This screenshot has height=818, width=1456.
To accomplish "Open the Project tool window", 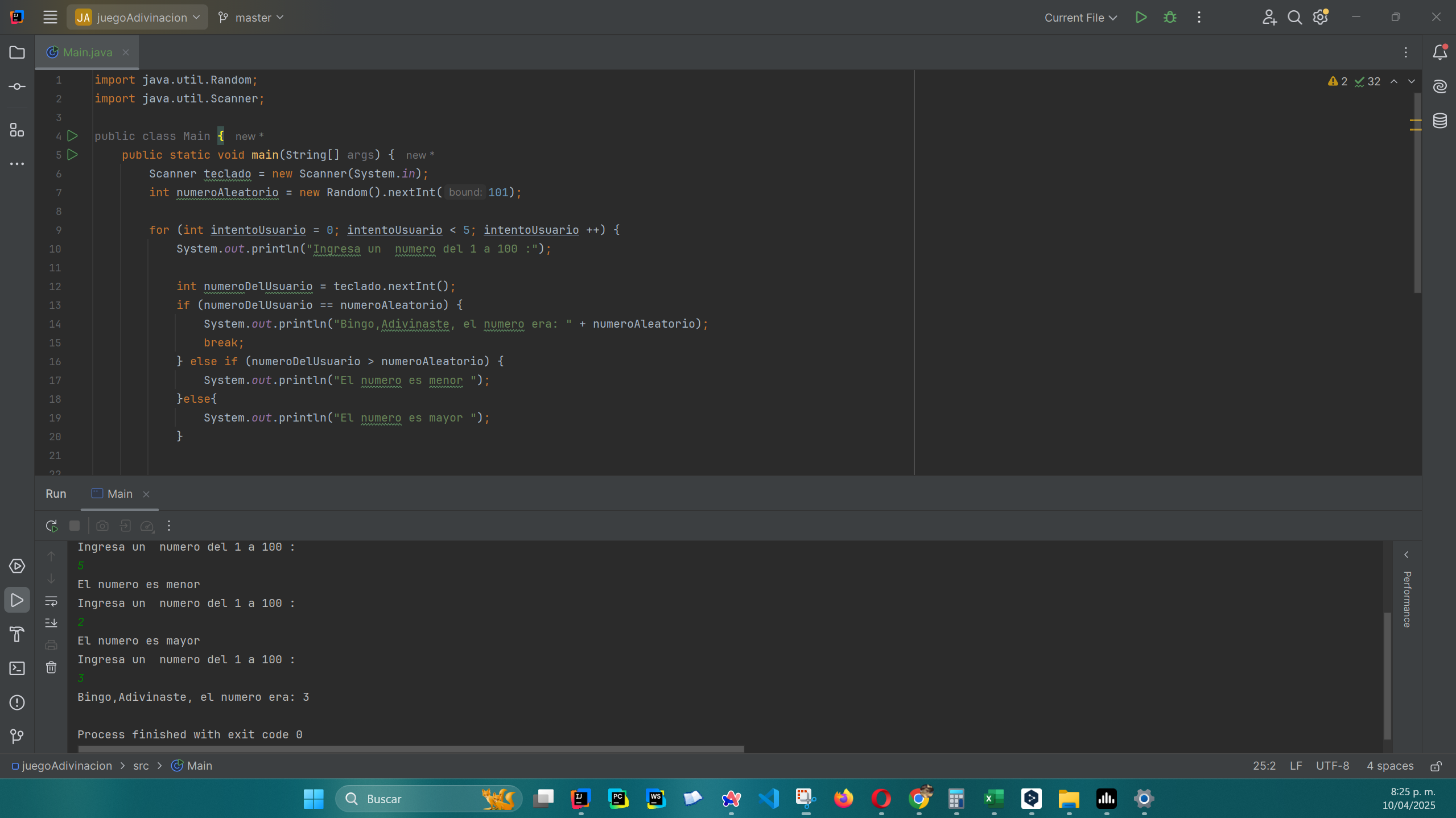I will click(17, 52).
